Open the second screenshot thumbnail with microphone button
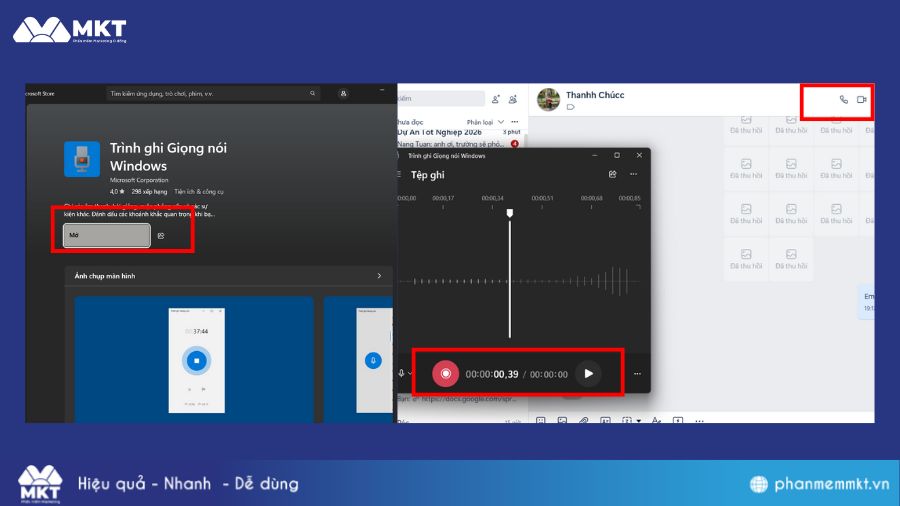The width and height of the screenshot is (900, 506). [x=358, y=359]
